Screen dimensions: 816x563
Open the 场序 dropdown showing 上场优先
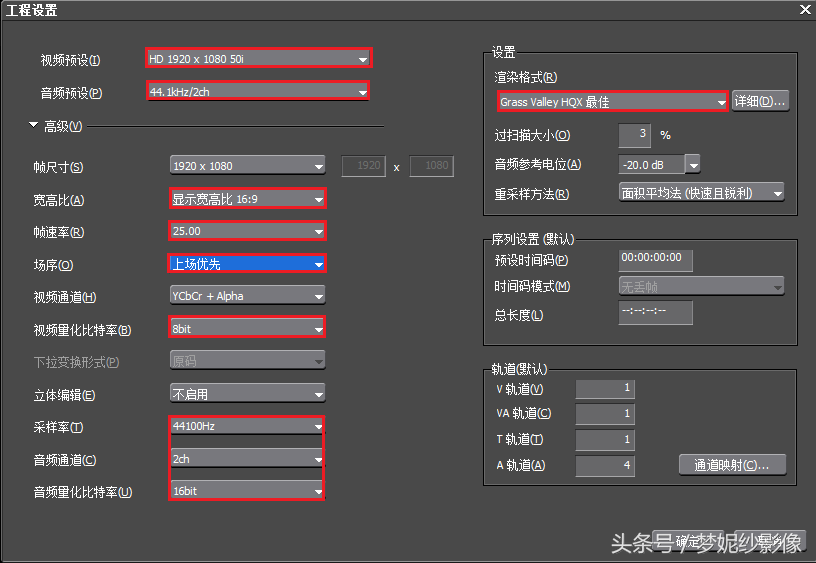(x=247, y=264)
